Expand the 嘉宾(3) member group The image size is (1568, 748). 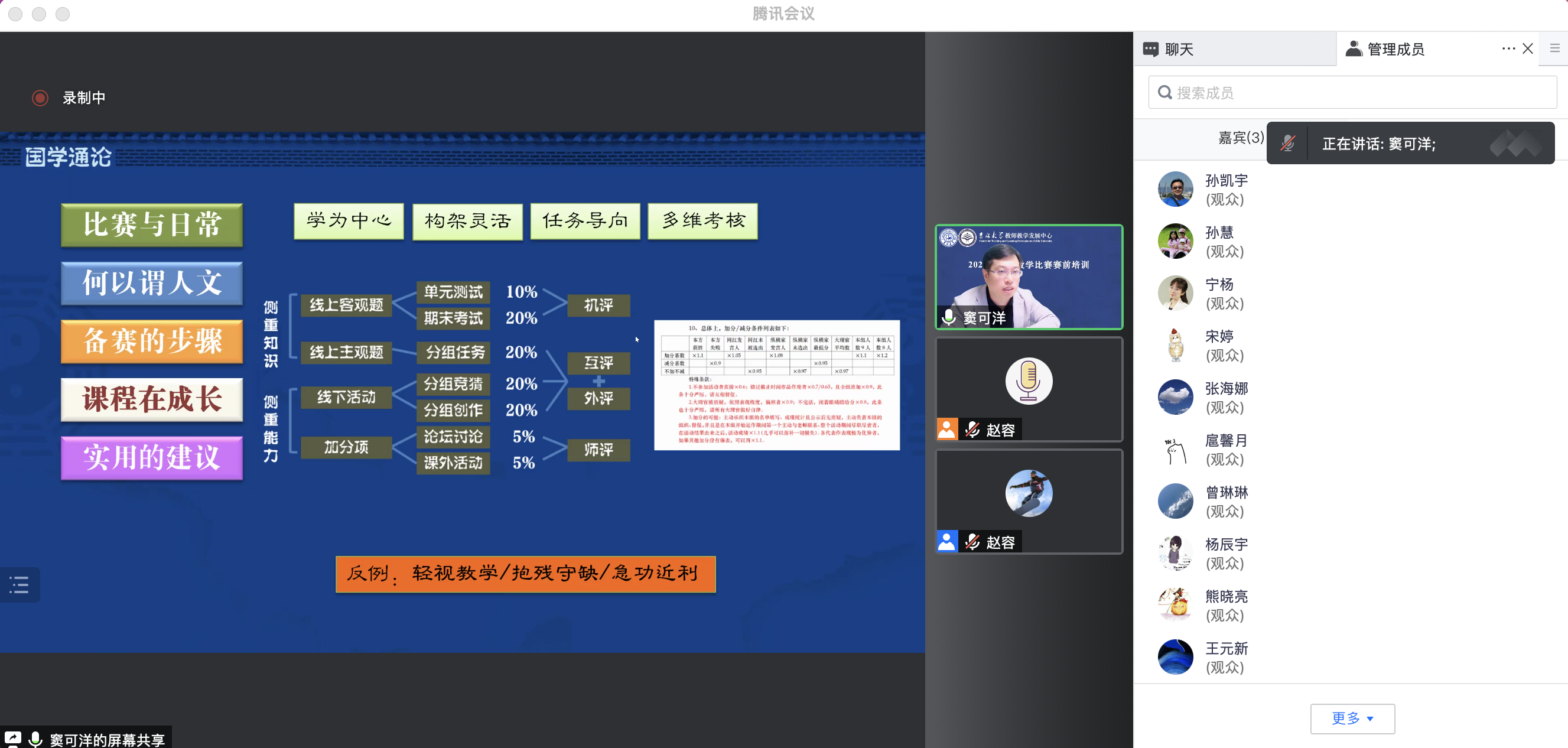click(x=1240, y=138)
